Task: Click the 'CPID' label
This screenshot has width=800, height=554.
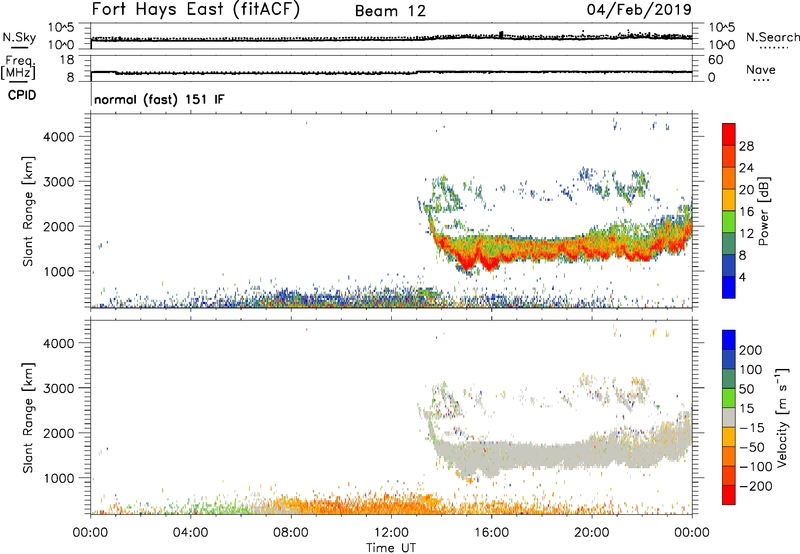Action: point(22,95)
